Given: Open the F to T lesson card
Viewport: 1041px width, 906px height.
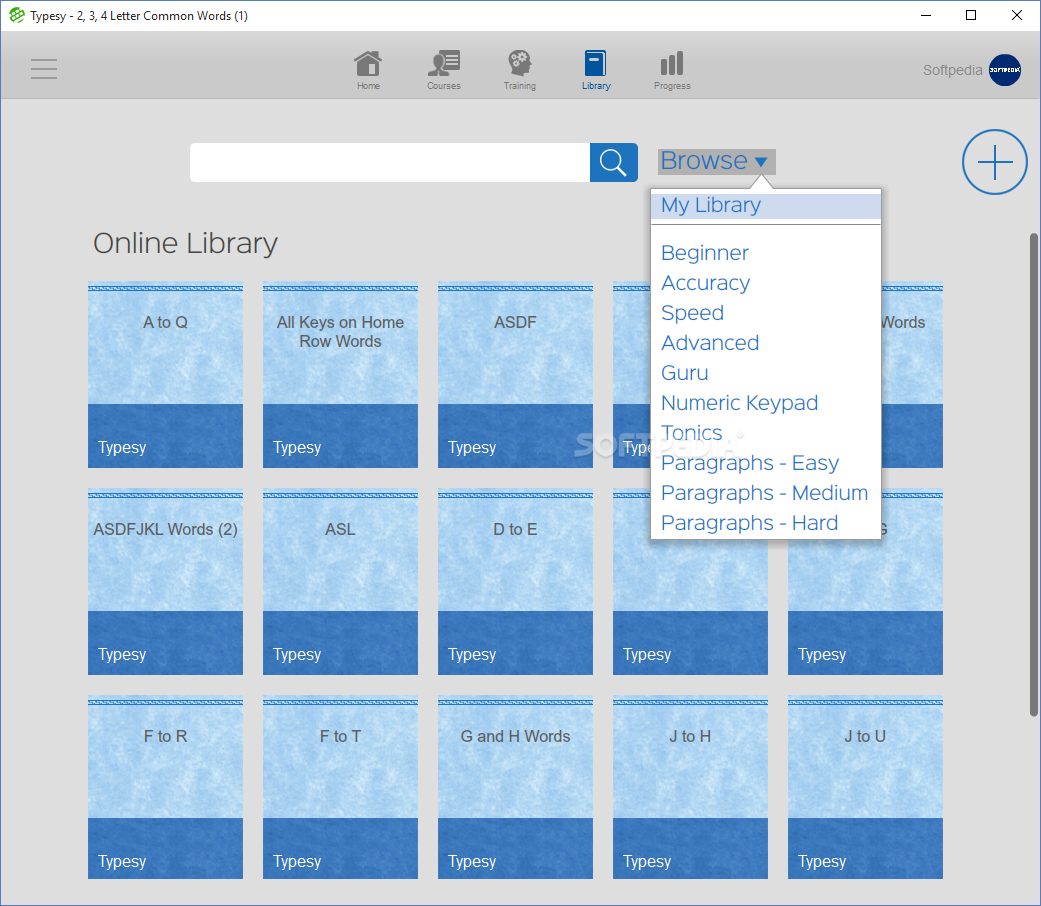Looking at the screenshot, I should [x=340, y=788].
